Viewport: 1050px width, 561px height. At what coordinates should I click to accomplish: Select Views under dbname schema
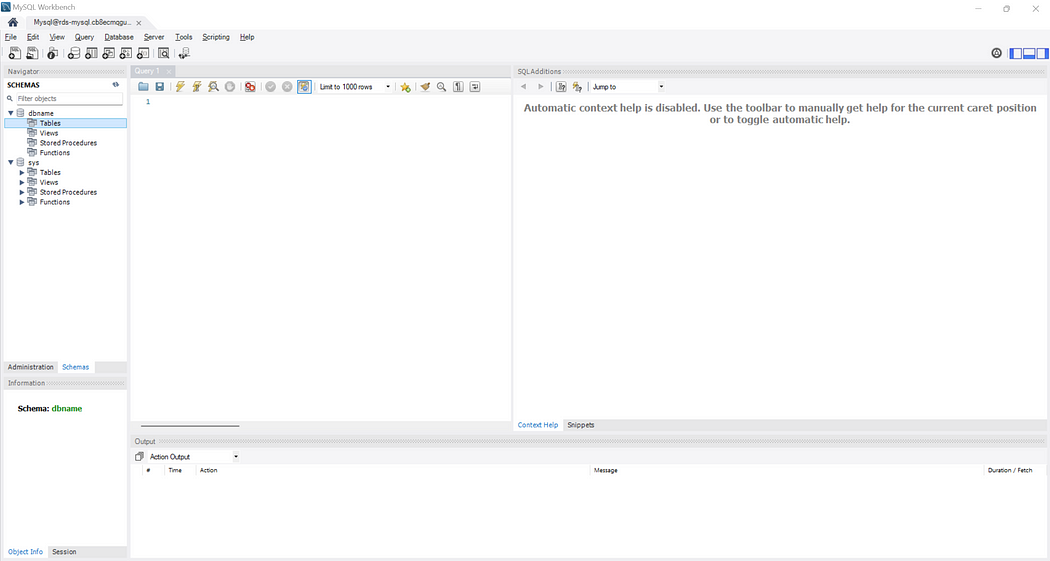click(49, 133)
